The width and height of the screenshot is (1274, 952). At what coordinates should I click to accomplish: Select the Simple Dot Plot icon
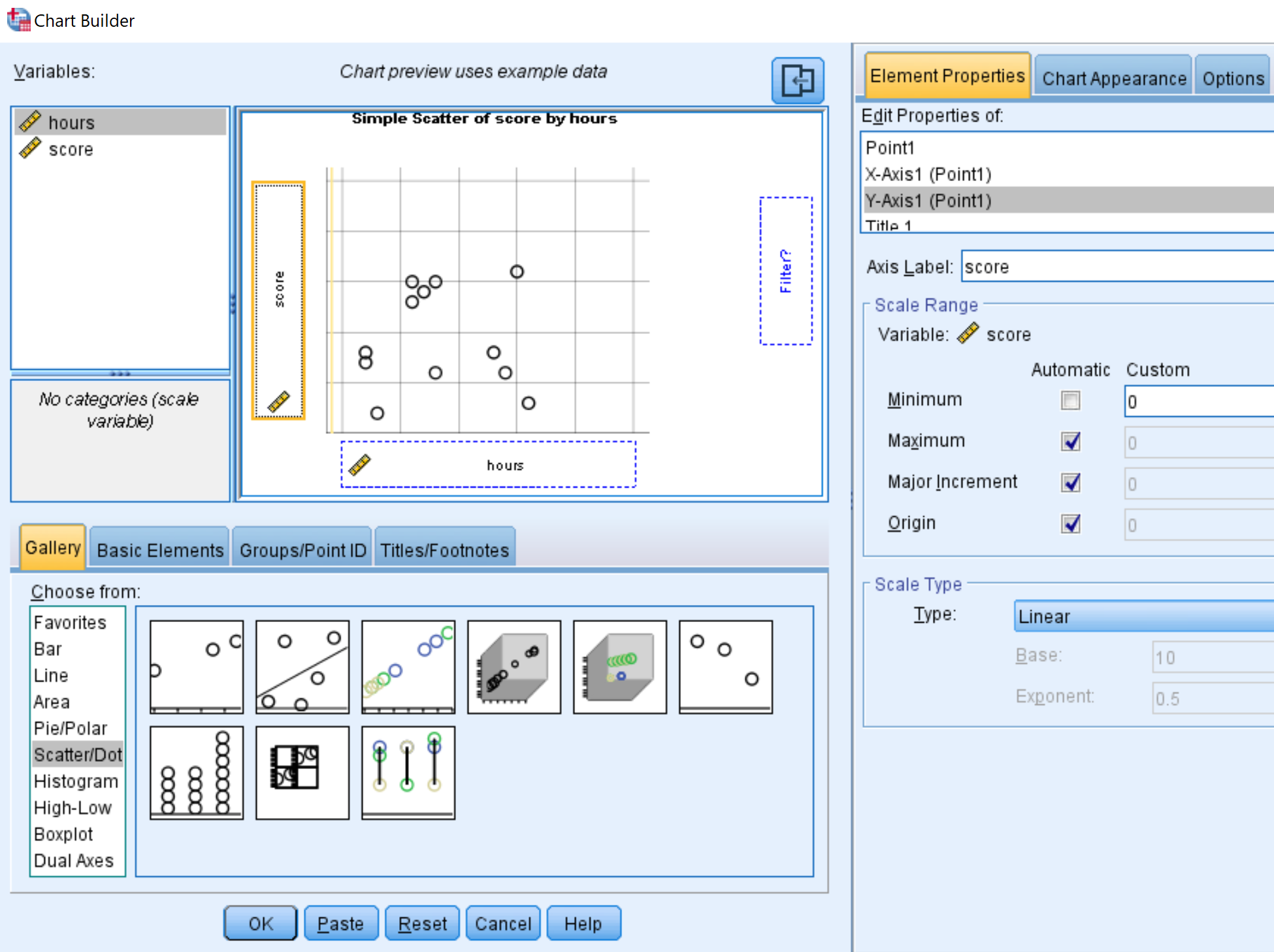[x=196, y=772]
